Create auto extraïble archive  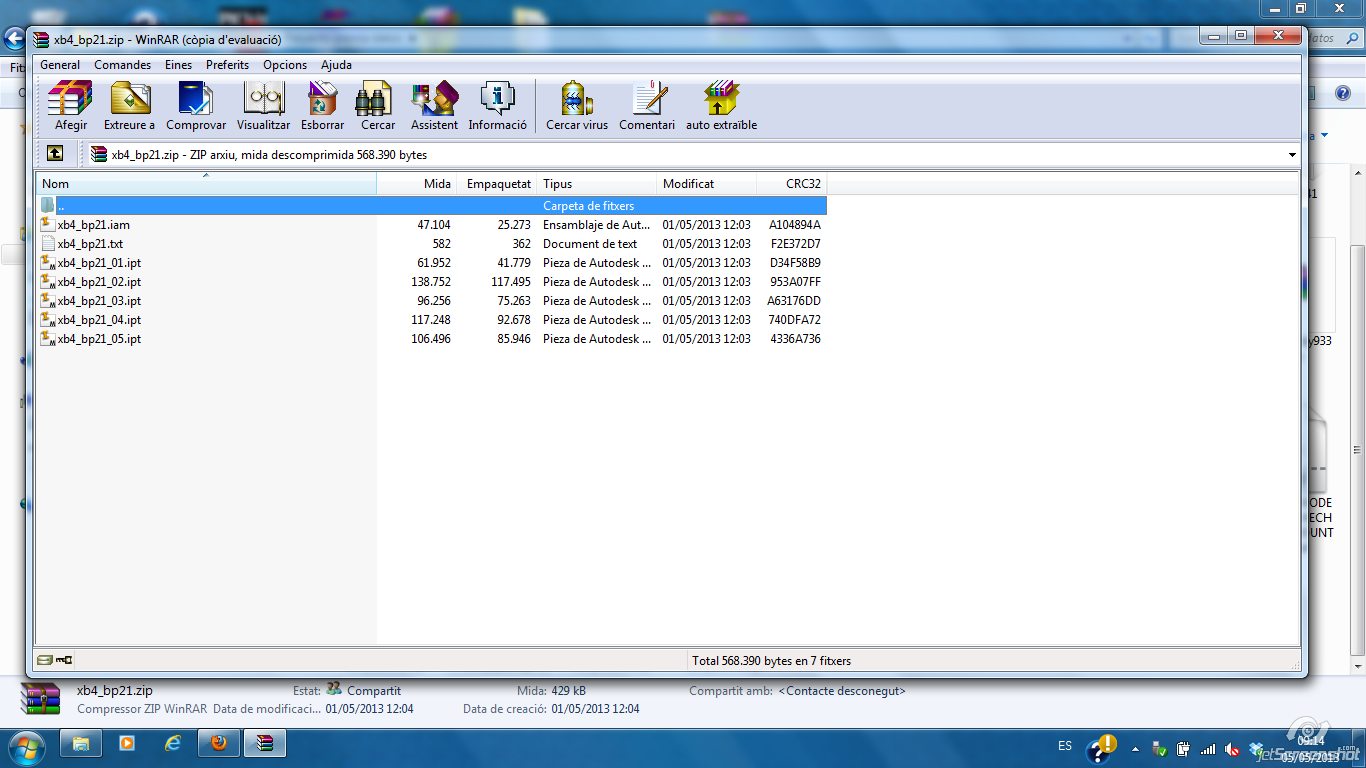(721, 106)
